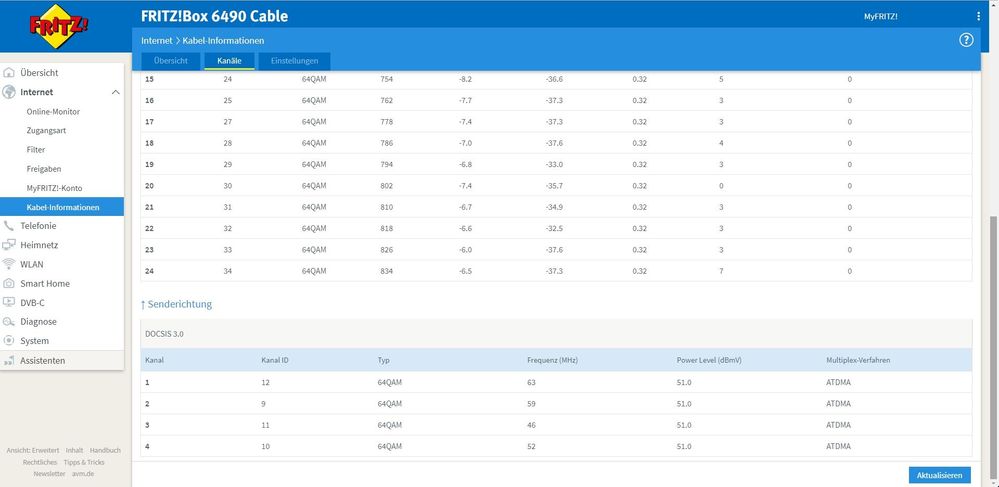Open Zugangsart in the sidebar
Image resolution: width=999 pixels, height=487 pixels.
coord(46,131)
